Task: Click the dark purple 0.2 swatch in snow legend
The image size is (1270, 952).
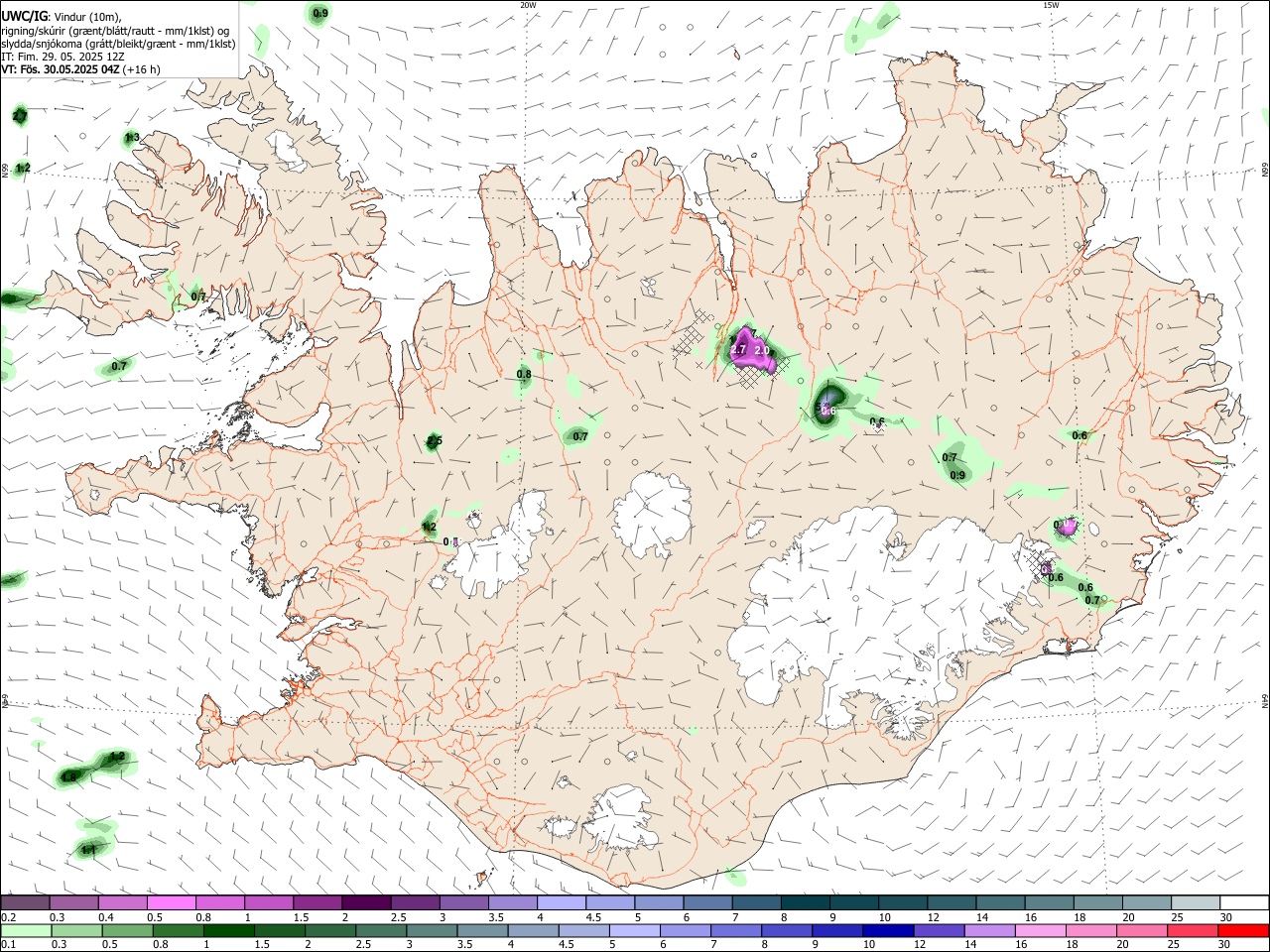Action: [25, 902]
